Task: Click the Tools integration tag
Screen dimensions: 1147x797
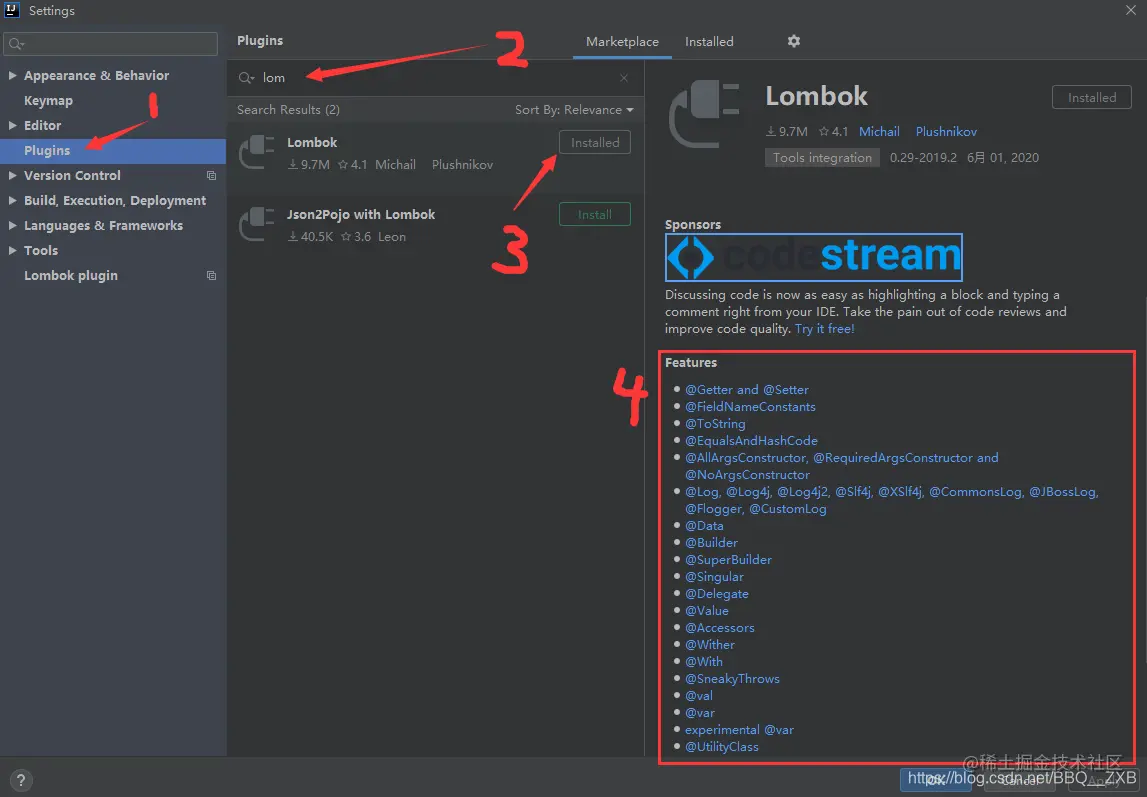Action: pyautogui.click(x=822, y=158)
